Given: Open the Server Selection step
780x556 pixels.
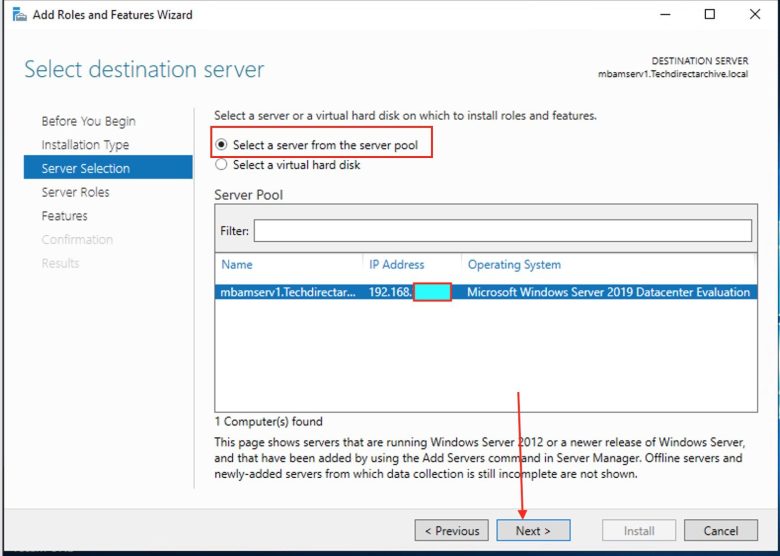Looking at the screenshot, I should [108, 167].
